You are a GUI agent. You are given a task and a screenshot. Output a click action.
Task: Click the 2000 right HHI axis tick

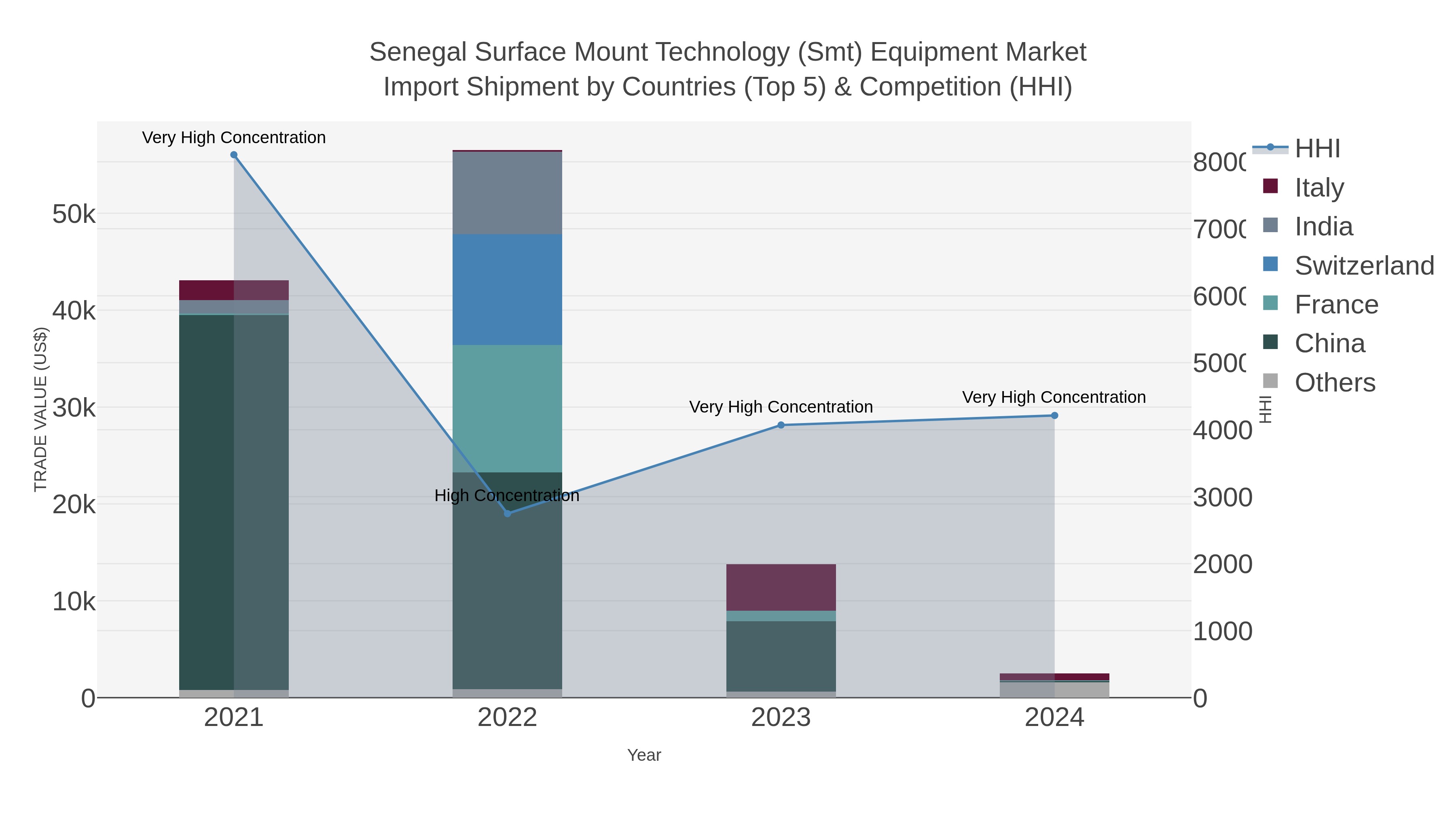(1223, 564)
